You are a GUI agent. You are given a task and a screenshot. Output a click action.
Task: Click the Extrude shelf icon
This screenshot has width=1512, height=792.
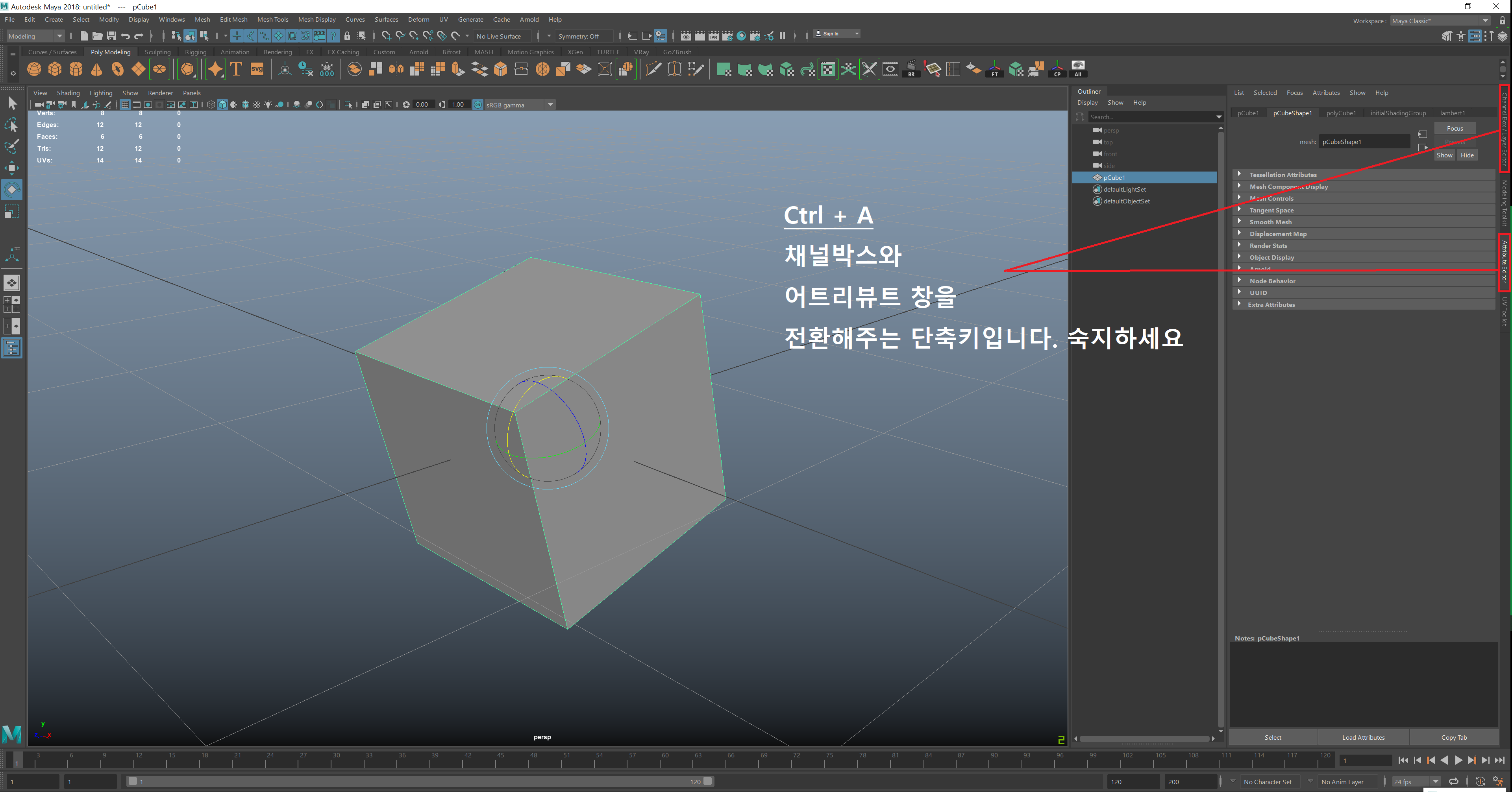(458, 69)
